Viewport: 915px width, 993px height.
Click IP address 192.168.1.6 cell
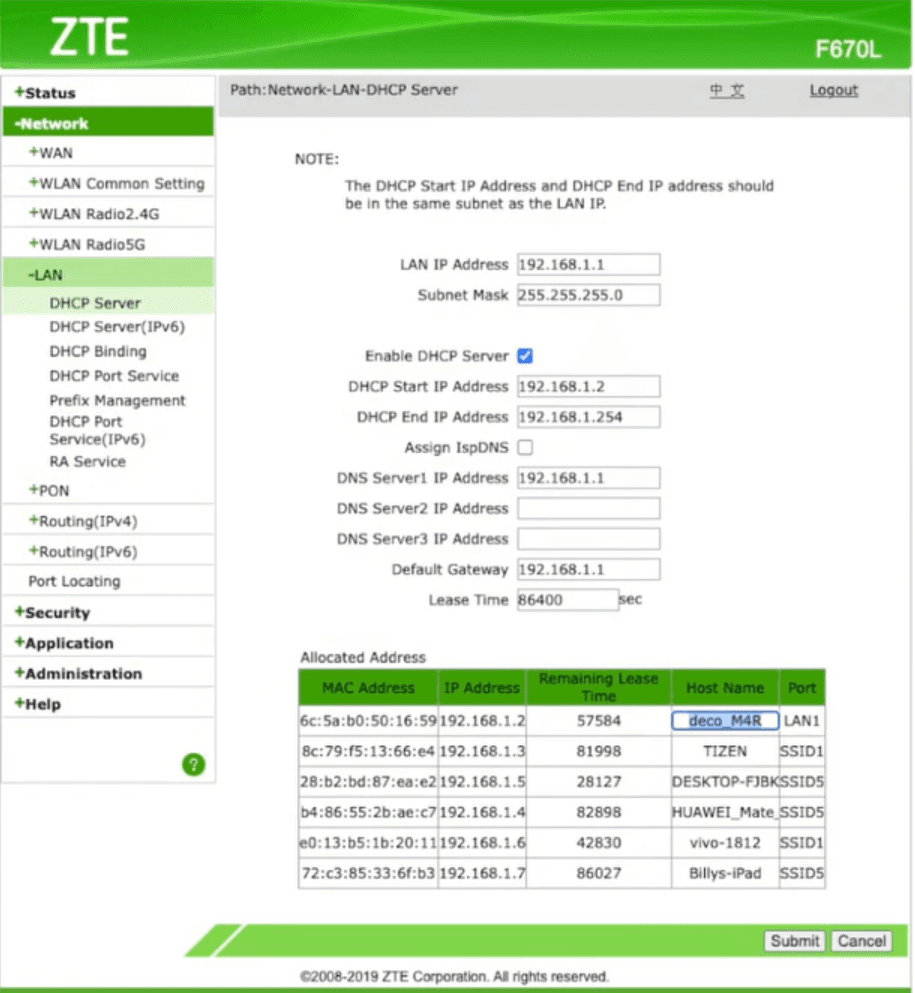tap(482, 842)
